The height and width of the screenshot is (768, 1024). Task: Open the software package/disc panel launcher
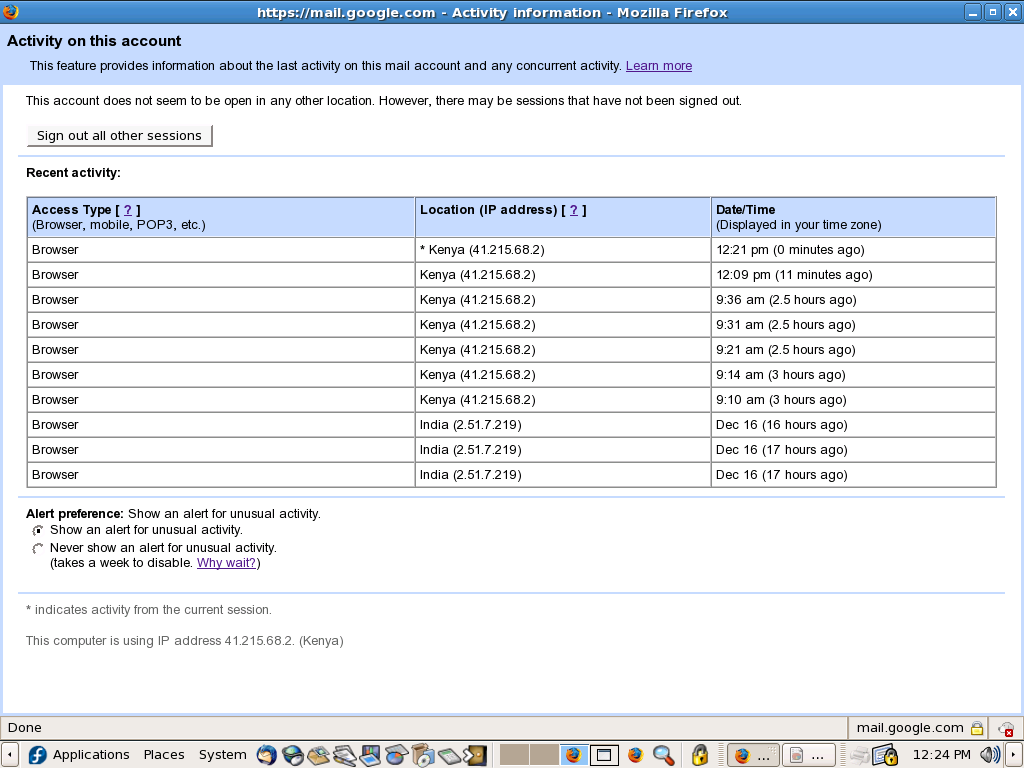(x=422, y=755)
